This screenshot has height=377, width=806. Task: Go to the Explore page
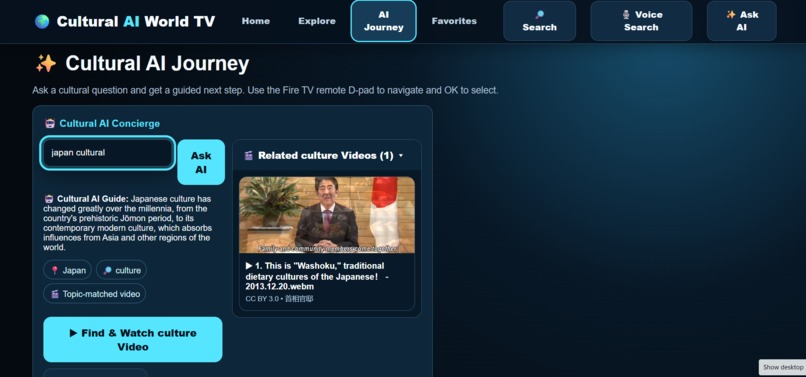coord(317,21)
